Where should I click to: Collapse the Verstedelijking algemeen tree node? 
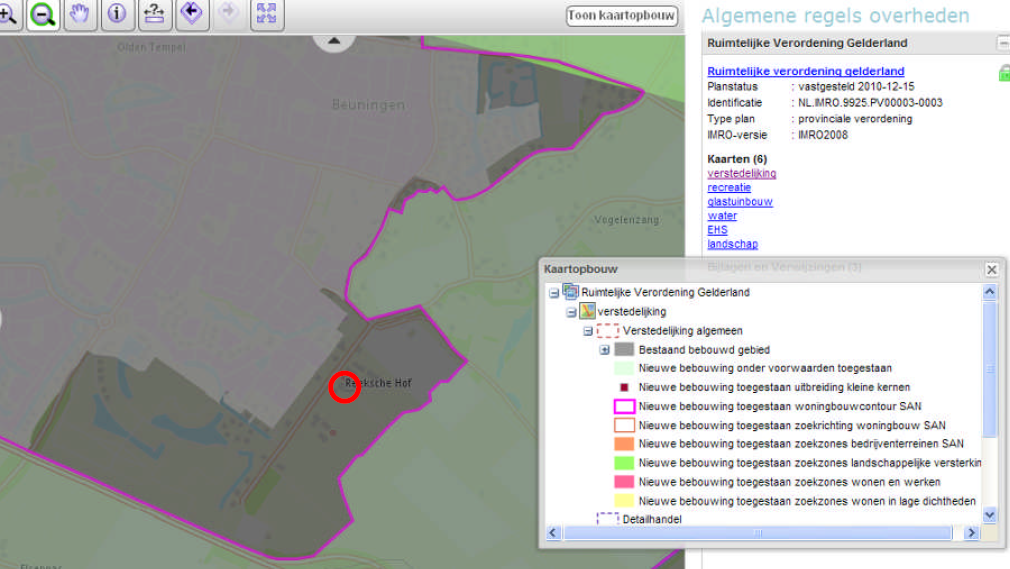coord(588,331)
